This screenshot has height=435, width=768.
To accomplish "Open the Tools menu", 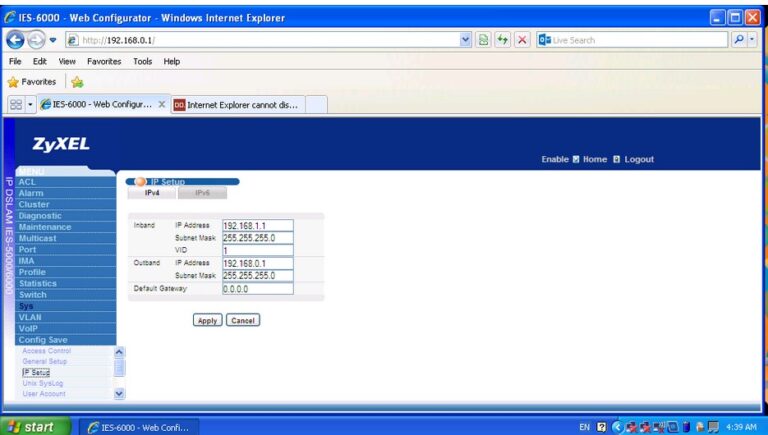I will (143, 61).
